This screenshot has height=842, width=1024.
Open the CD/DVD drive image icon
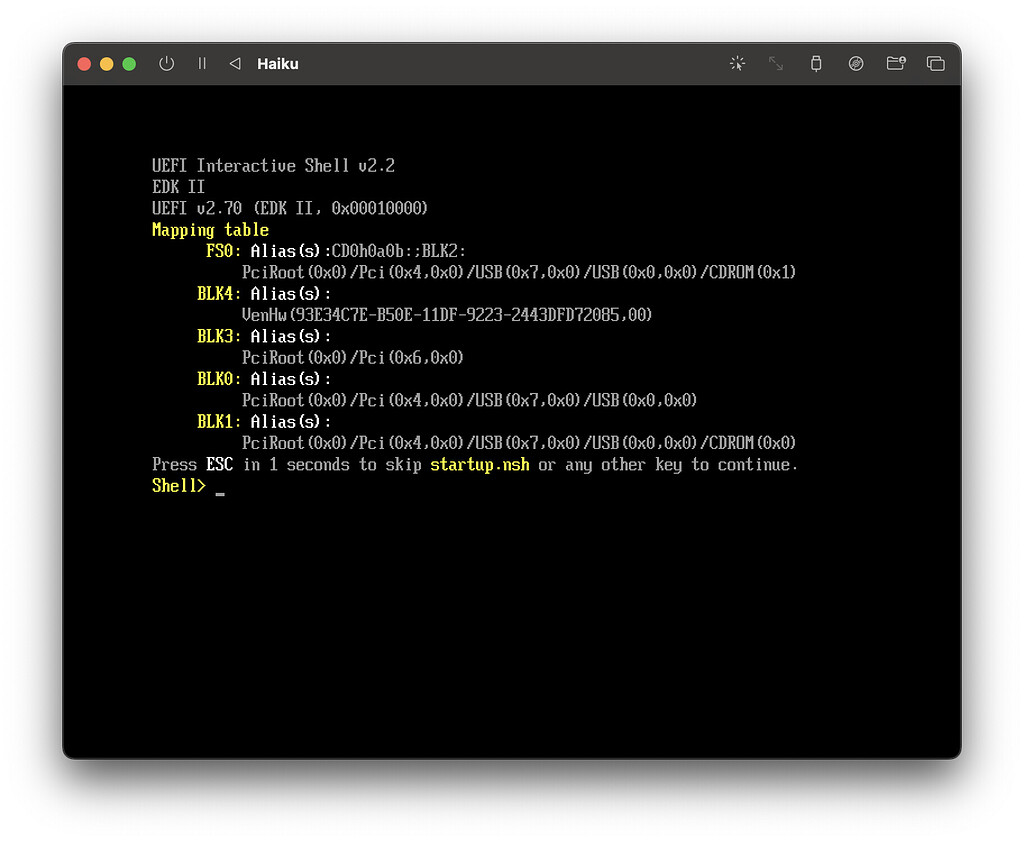pyautogui.click(x=856, y=63)
